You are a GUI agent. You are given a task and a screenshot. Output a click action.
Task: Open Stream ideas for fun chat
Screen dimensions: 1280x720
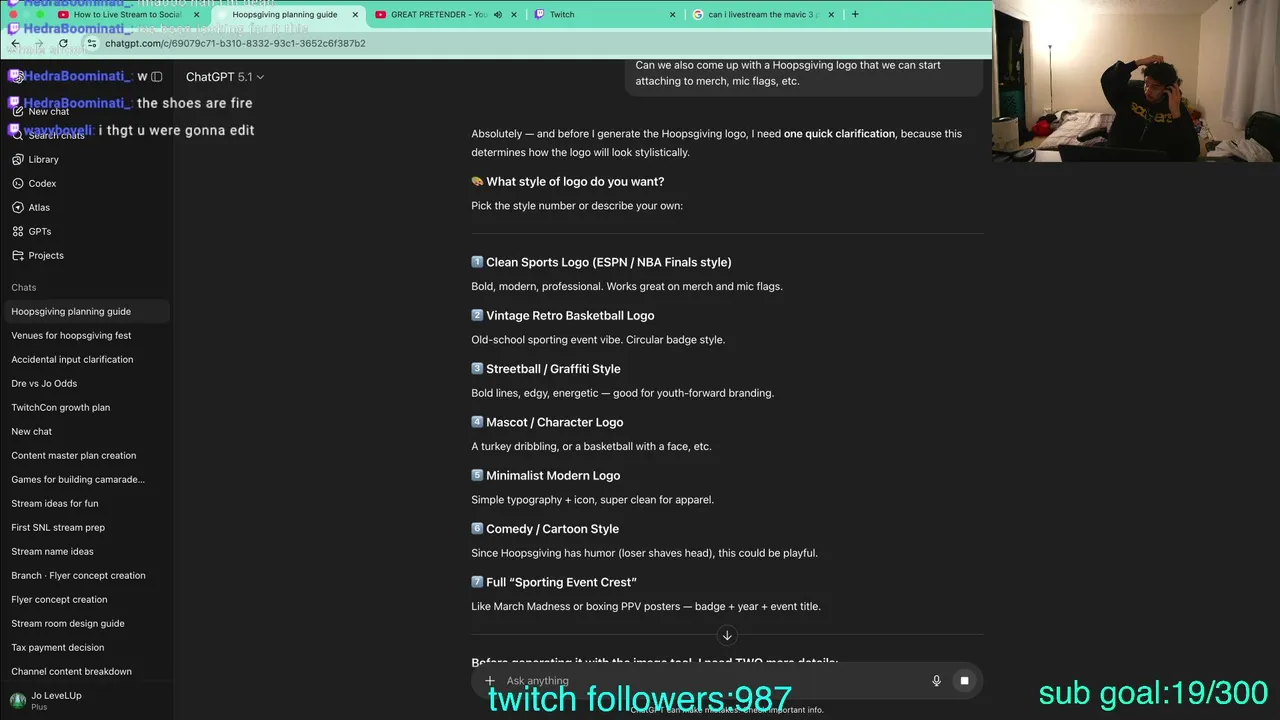click(x=87, y=503)
